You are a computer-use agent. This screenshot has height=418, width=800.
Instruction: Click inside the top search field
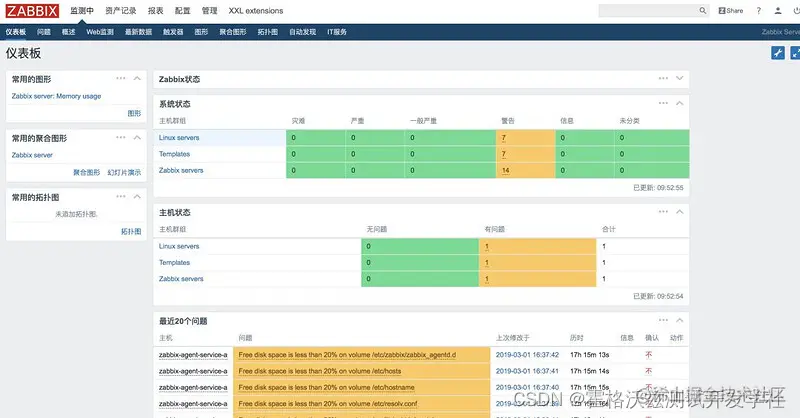pos(648,11)
